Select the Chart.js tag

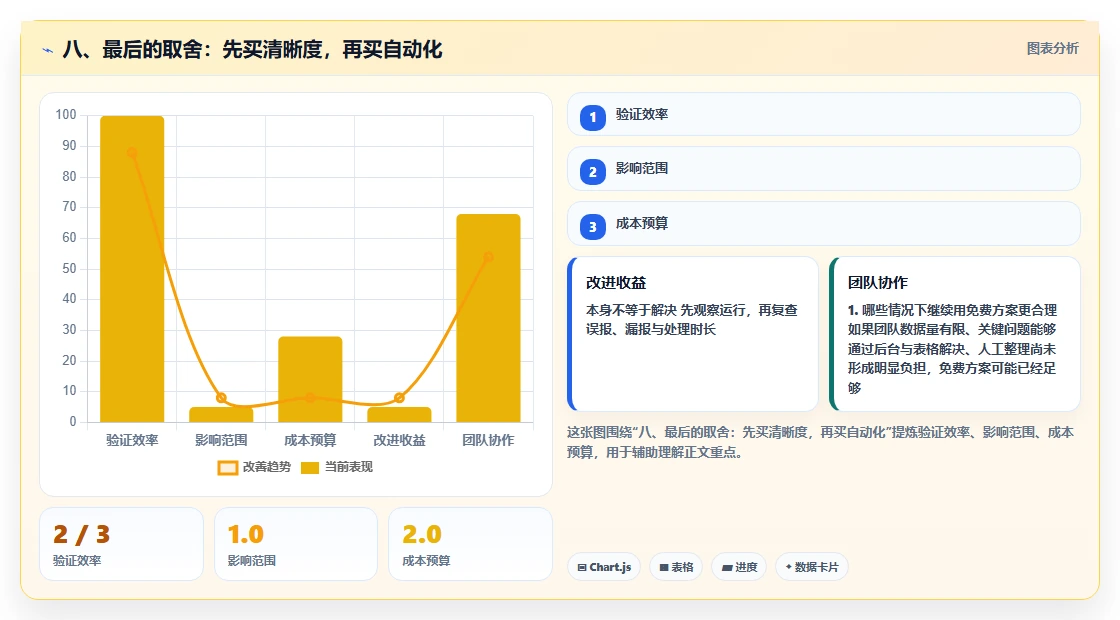pyautogui.click(x=604, y=567)
